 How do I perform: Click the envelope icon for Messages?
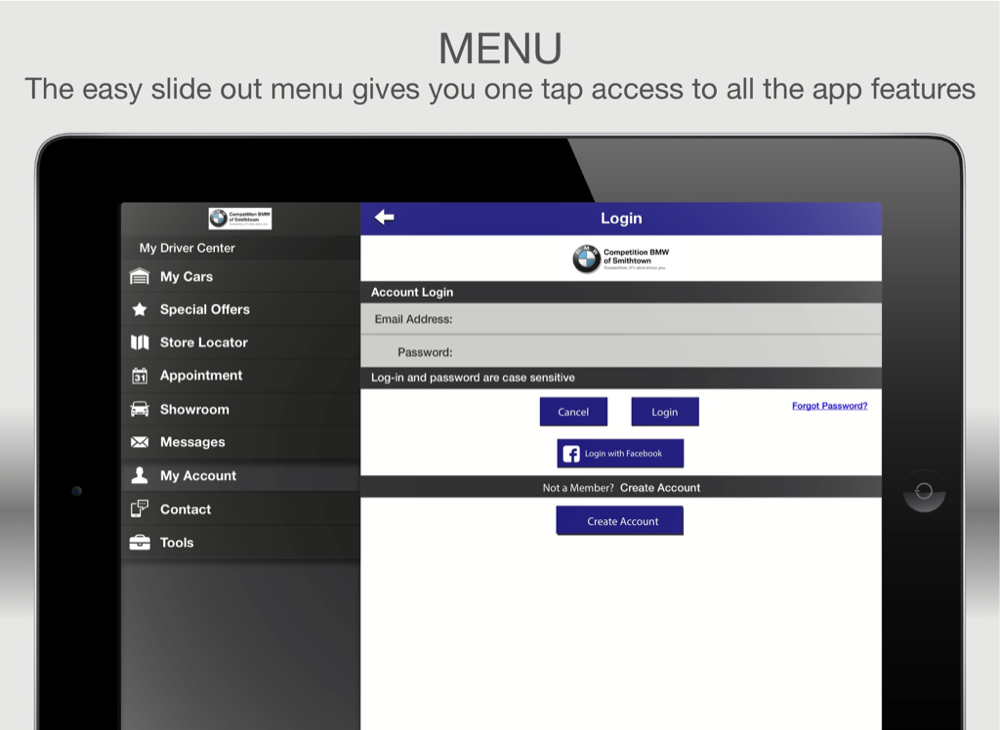[x=140, y=443]
